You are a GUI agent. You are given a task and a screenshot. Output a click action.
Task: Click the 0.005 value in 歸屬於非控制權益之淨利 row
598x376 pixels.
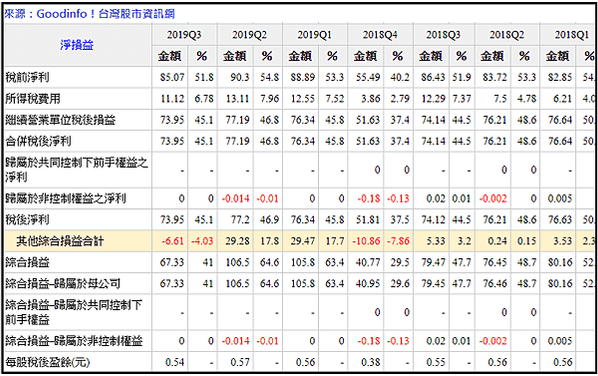pos(560,198)
